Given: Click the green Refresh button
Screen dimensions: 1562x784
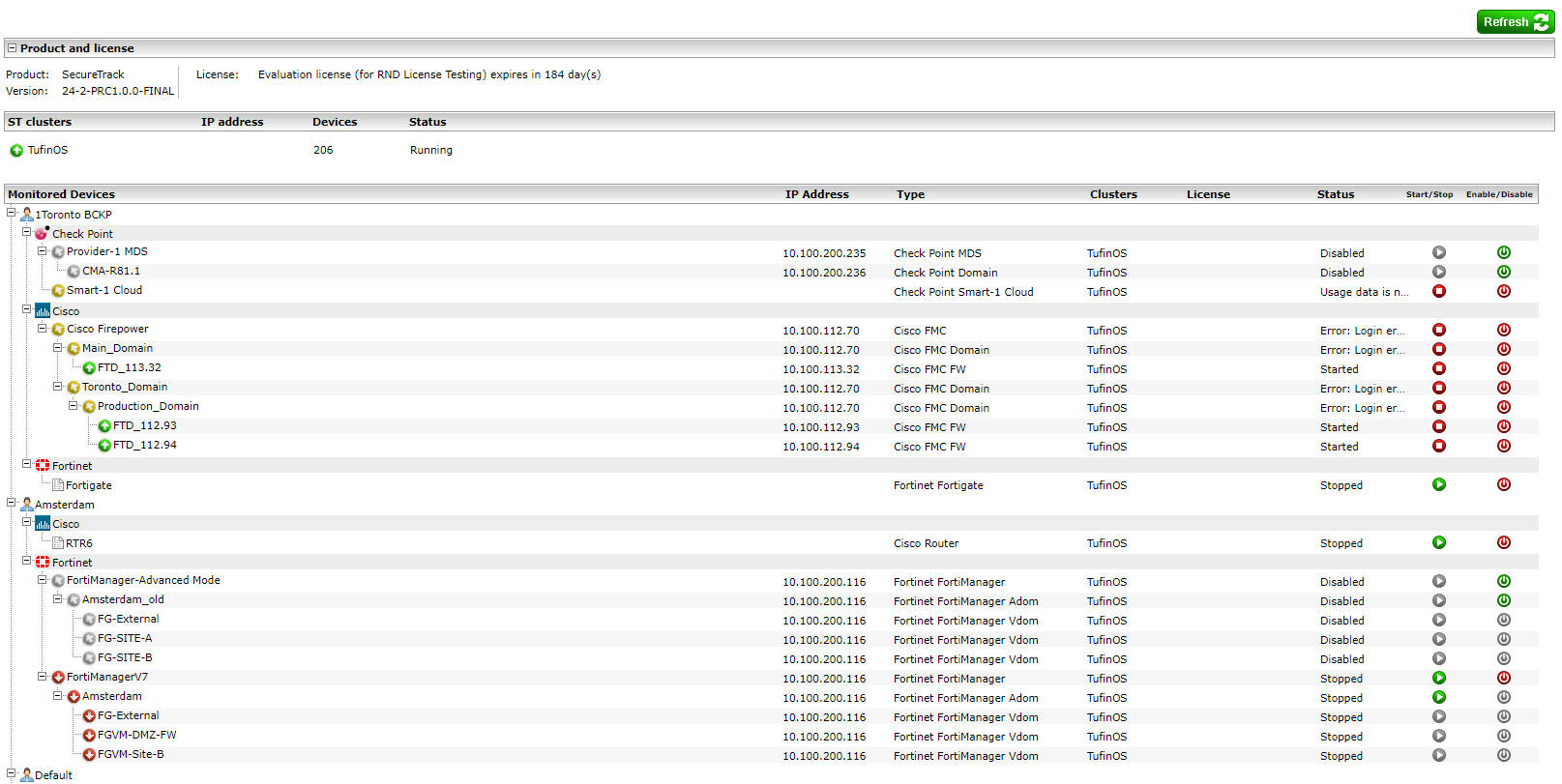Looking at the screenshot, I should pyautogui.click(x=1515, y=22).
